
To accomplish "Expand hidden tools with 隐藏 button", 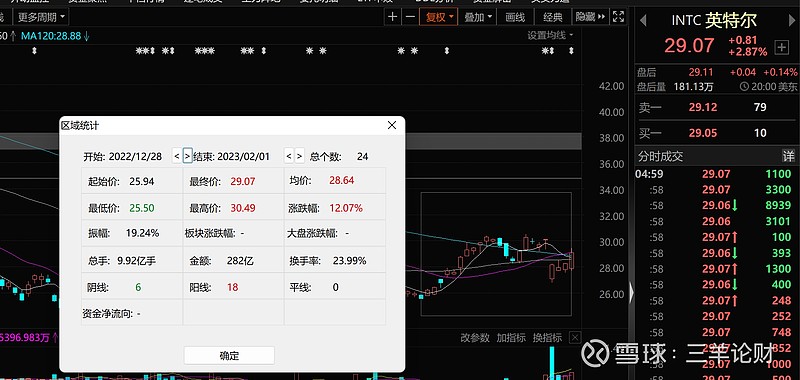I will point(591,17).
